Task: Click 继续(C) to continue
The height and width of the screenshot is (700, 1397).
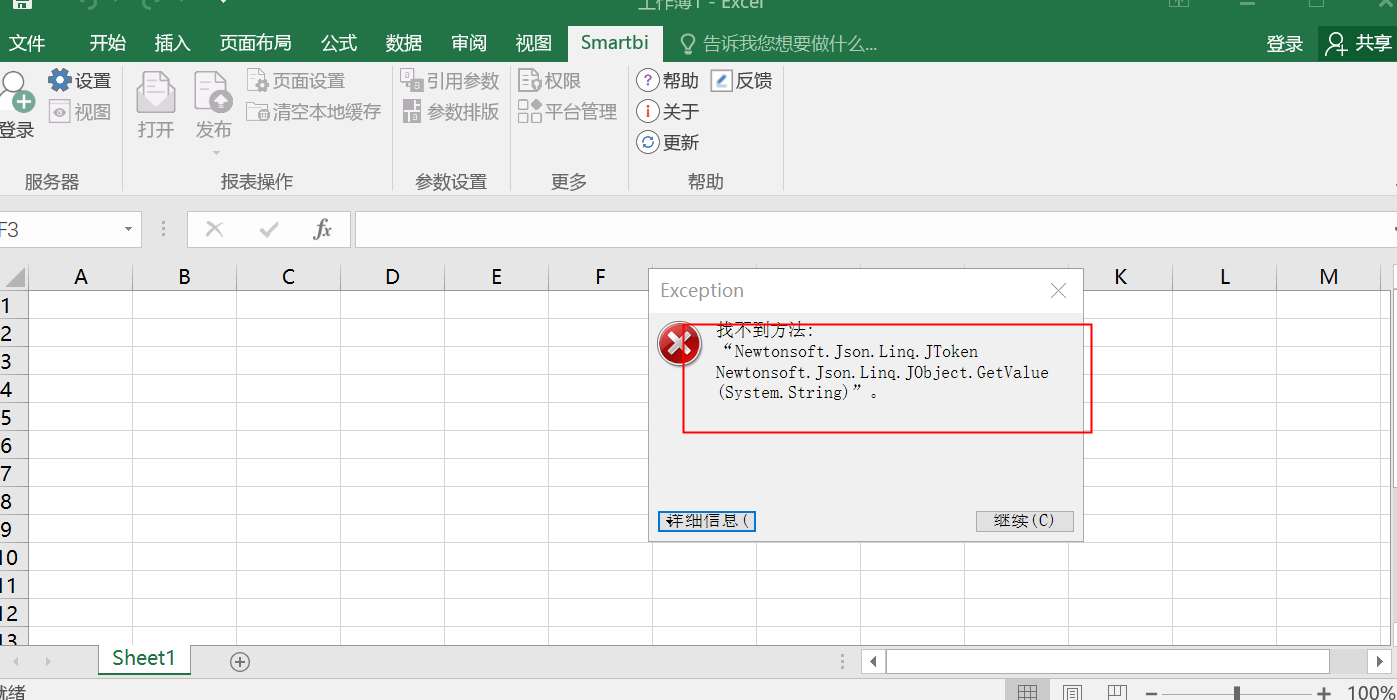Action: [x=1025, y=521]
